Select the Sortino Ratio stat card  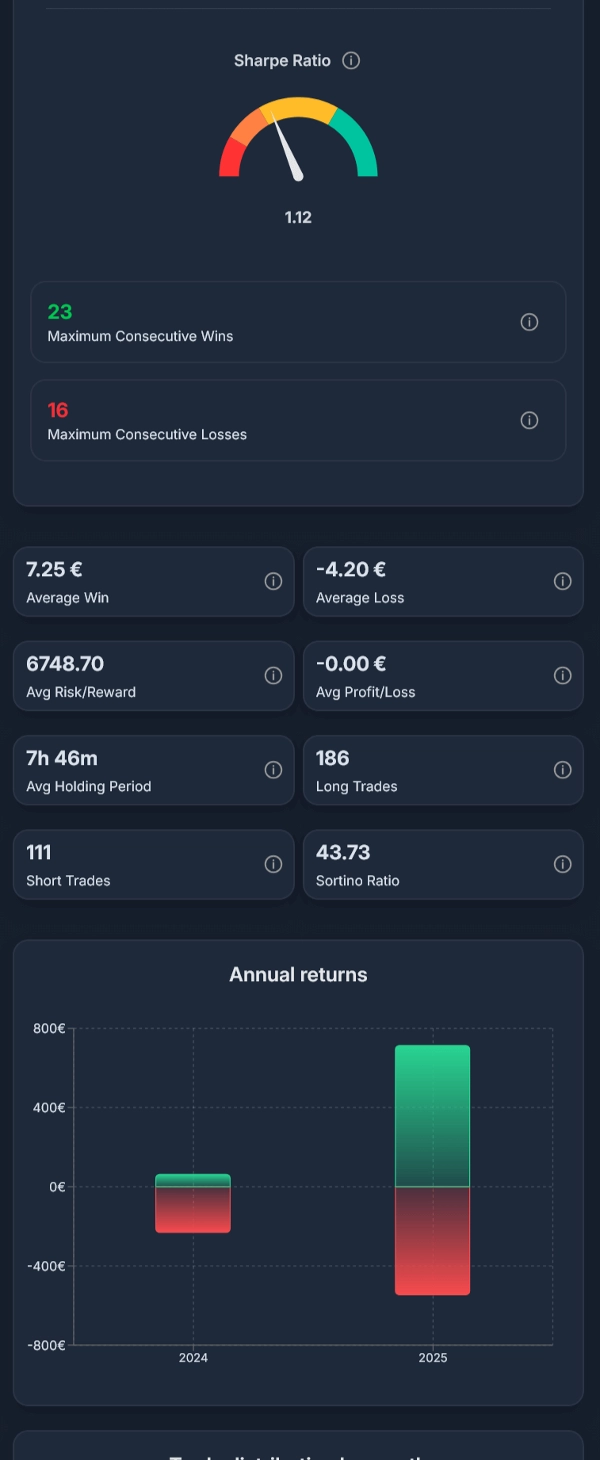[x=443, y=864]
